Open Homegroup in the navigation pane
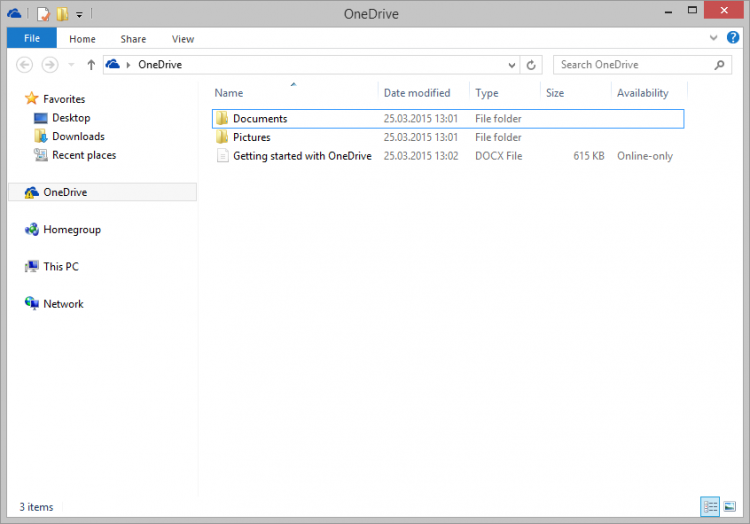Screen dimensions: 750x524 [x=72, y=229]
